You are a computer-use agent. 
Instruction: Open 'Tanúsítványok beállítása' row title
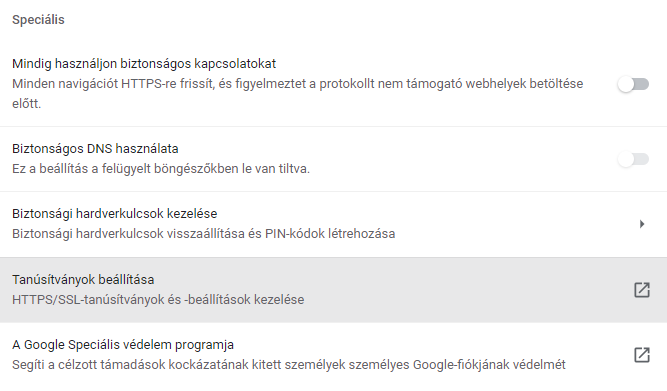tap(83, 280)
